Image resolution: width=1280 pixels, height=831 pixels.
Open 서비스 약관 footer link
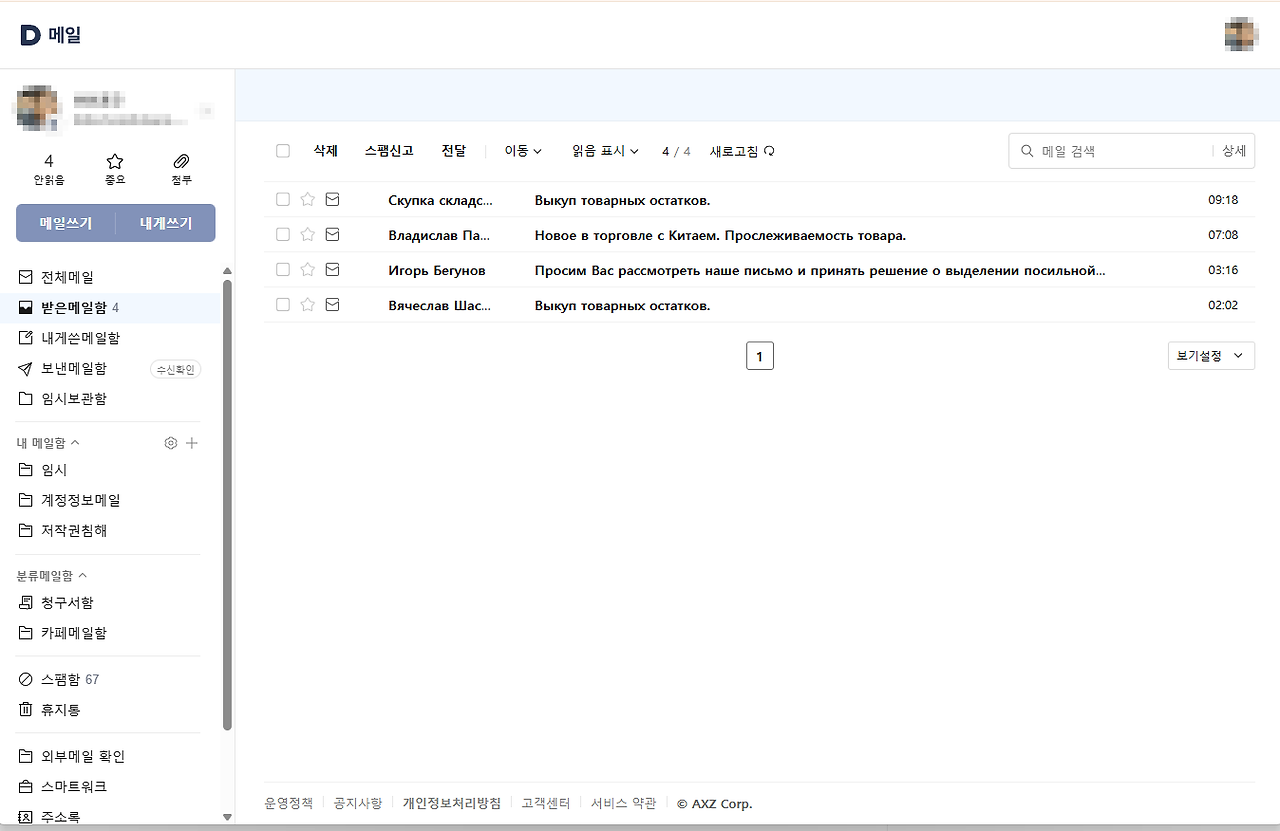[624, 803]
